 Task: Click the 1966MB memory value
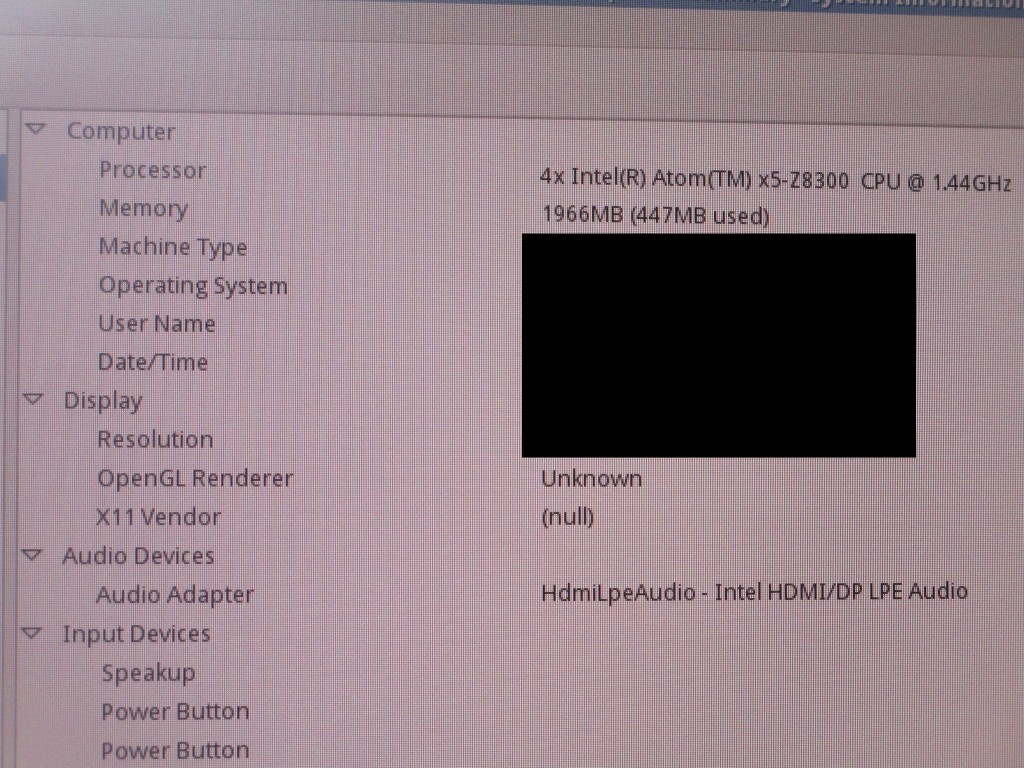point(655,215)
